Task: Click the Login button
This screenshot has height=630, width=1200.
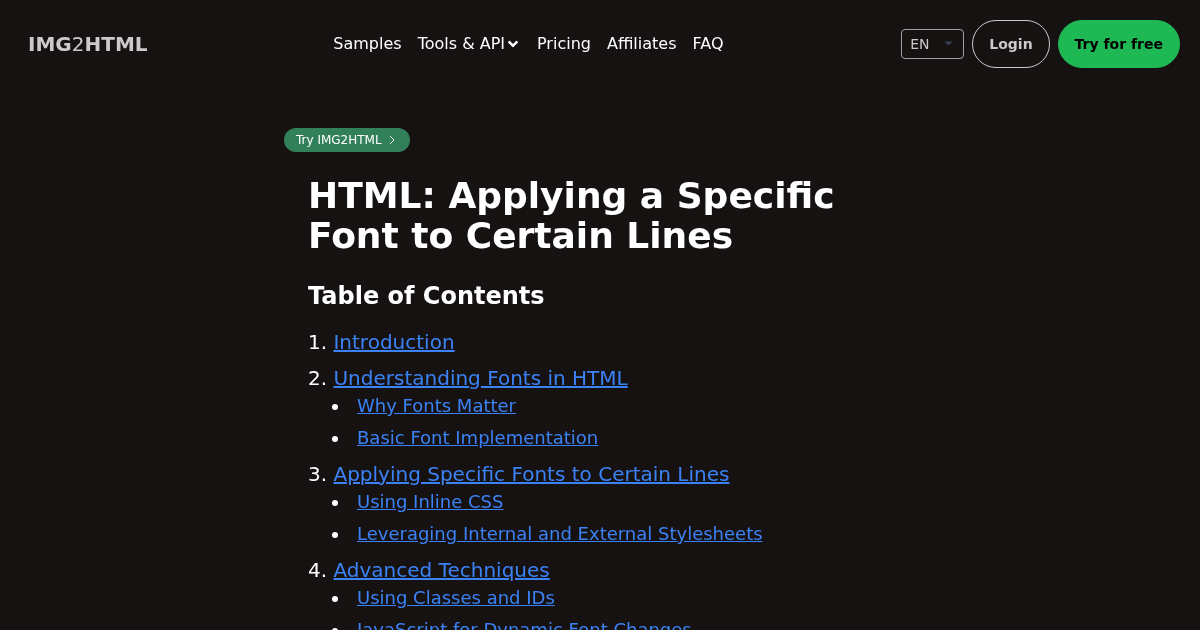Action: (1010, 44)
